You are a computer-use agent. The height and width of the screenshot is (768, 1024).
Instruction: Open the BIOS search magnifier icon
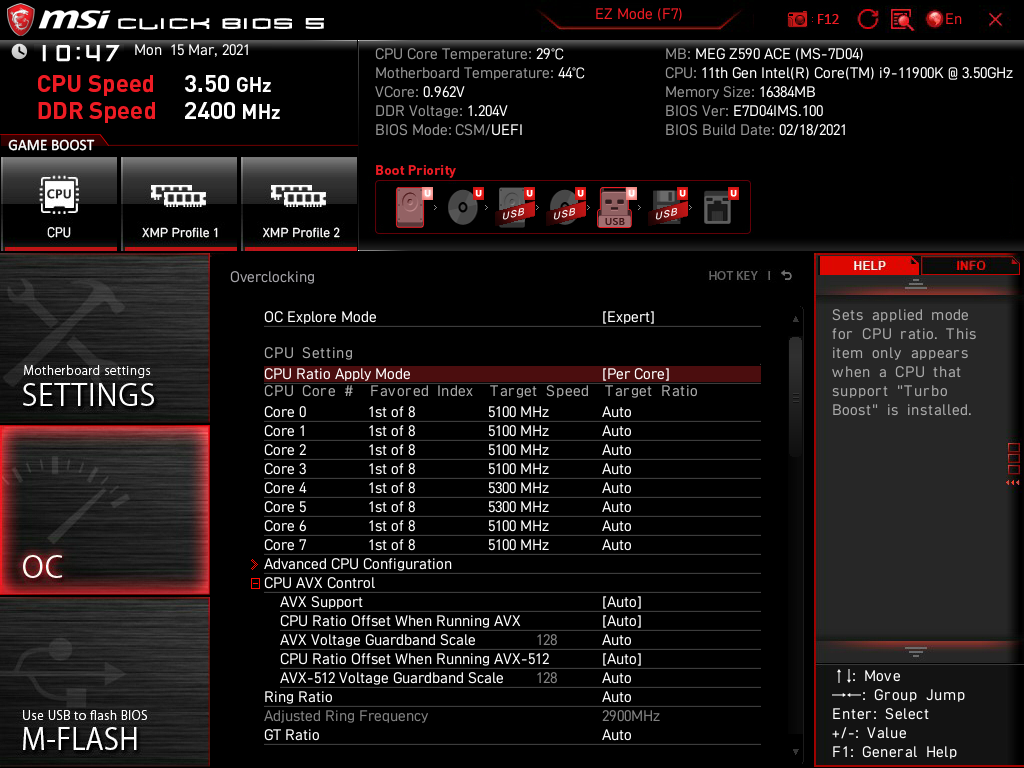tap(902, 20)
